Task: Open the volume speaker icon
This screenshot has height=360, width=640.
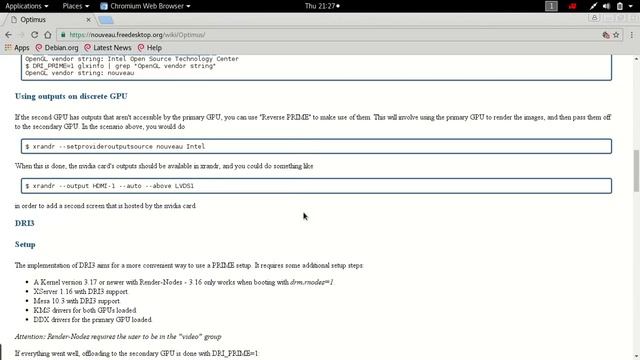Action: coord(606,6)
